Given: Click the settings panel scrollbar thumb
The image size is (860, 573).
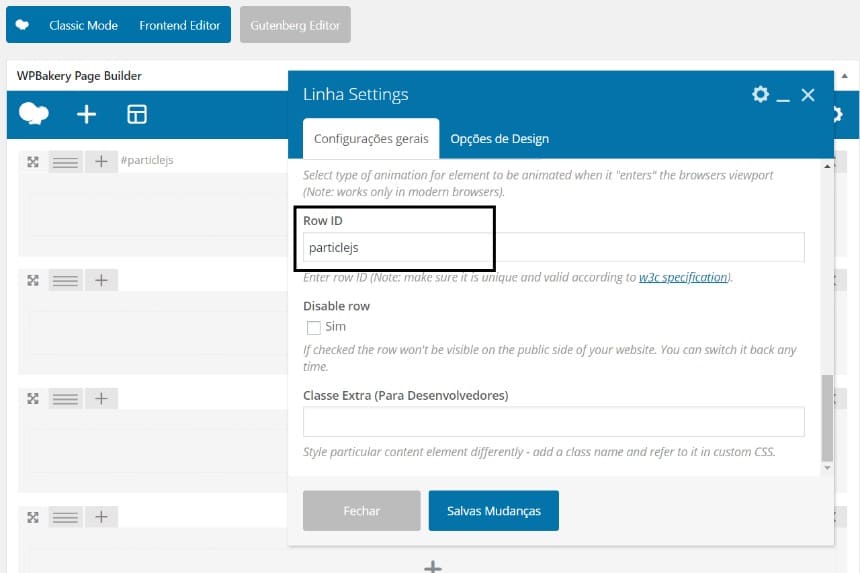Looking at the screenshot, I should point(827,418).
